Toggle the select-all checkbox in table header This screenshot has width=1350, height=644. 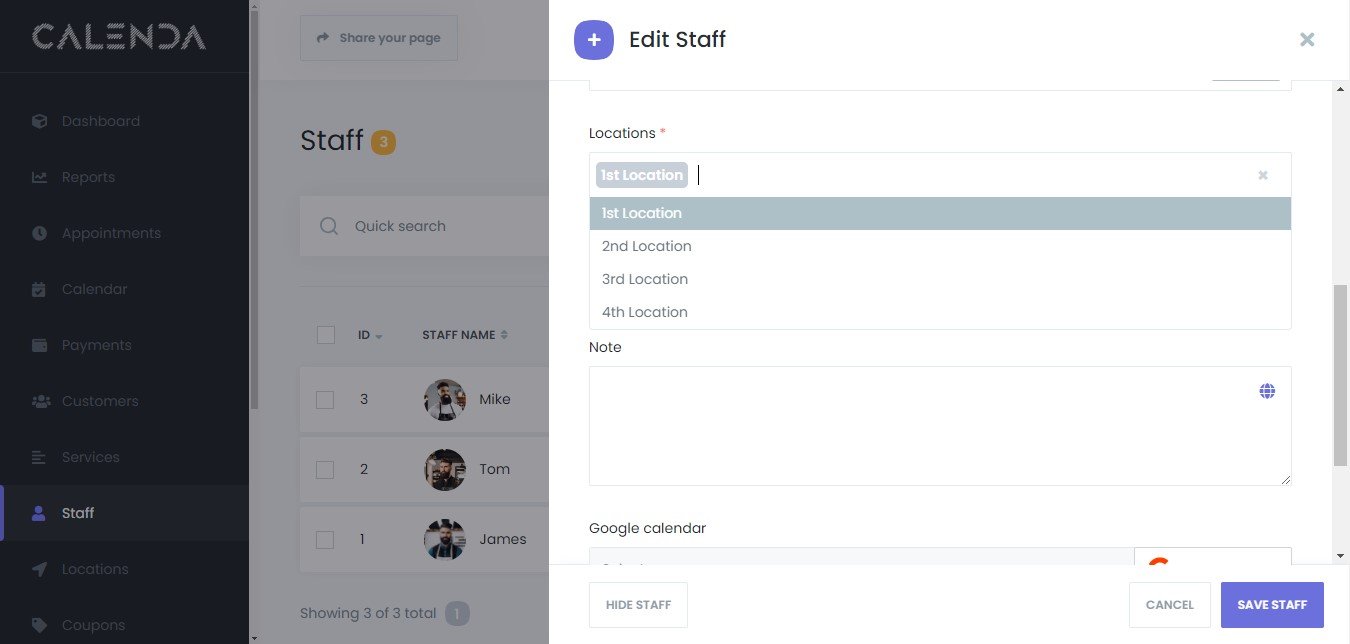coord(325,335)
